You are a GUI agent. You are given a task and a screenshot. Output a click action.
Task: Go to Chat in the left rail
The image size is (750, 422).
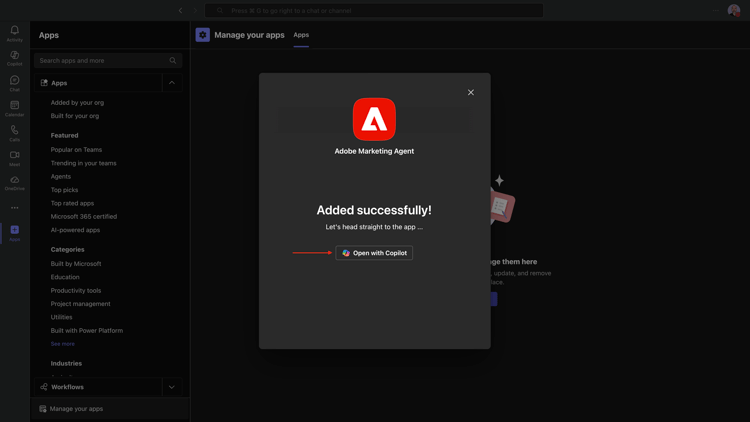click(x=14, y=83)
